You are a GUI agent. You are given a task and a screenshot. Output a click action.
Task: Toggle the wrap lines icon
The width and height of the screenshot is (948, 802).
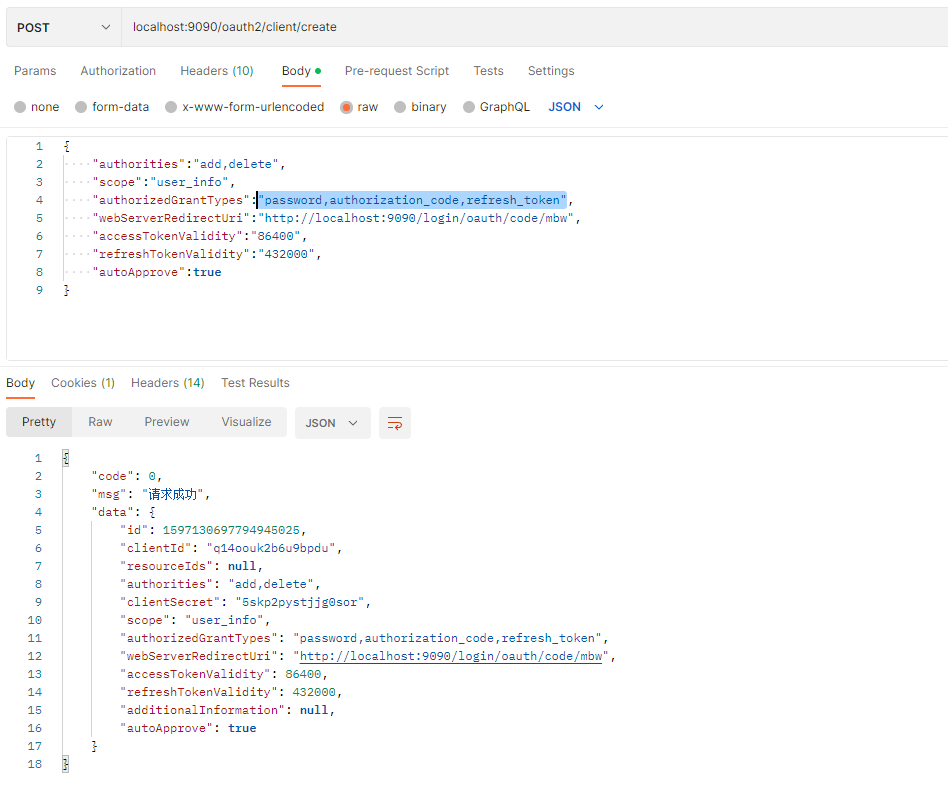click(395, 423)
